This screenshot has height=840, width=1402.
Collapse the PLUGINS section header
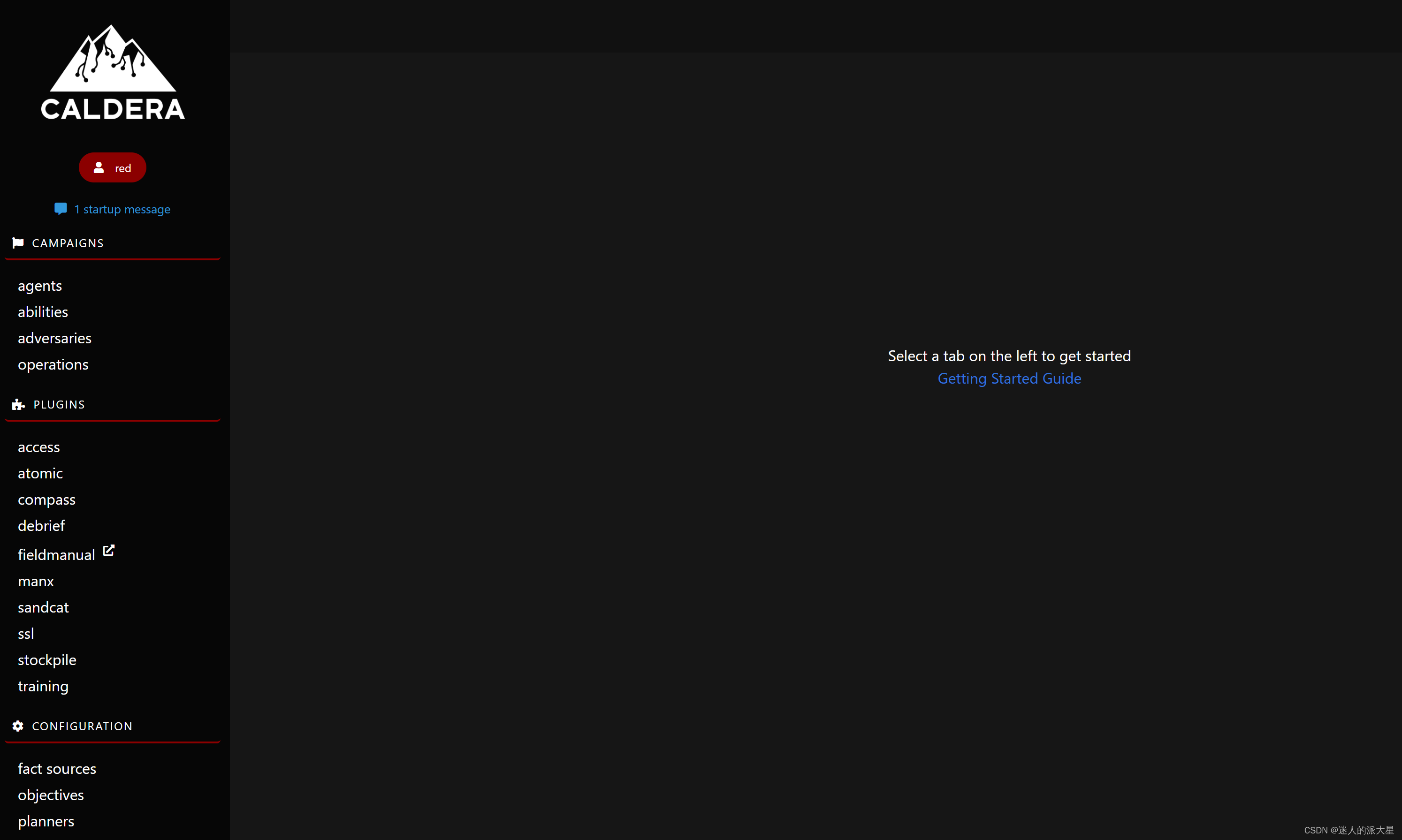point(59,404)
